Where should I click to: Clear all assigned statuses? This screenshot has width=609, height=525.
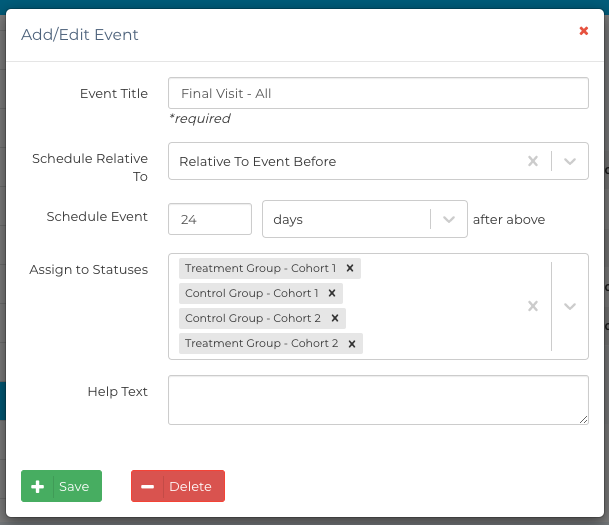[x=533, y=306]
